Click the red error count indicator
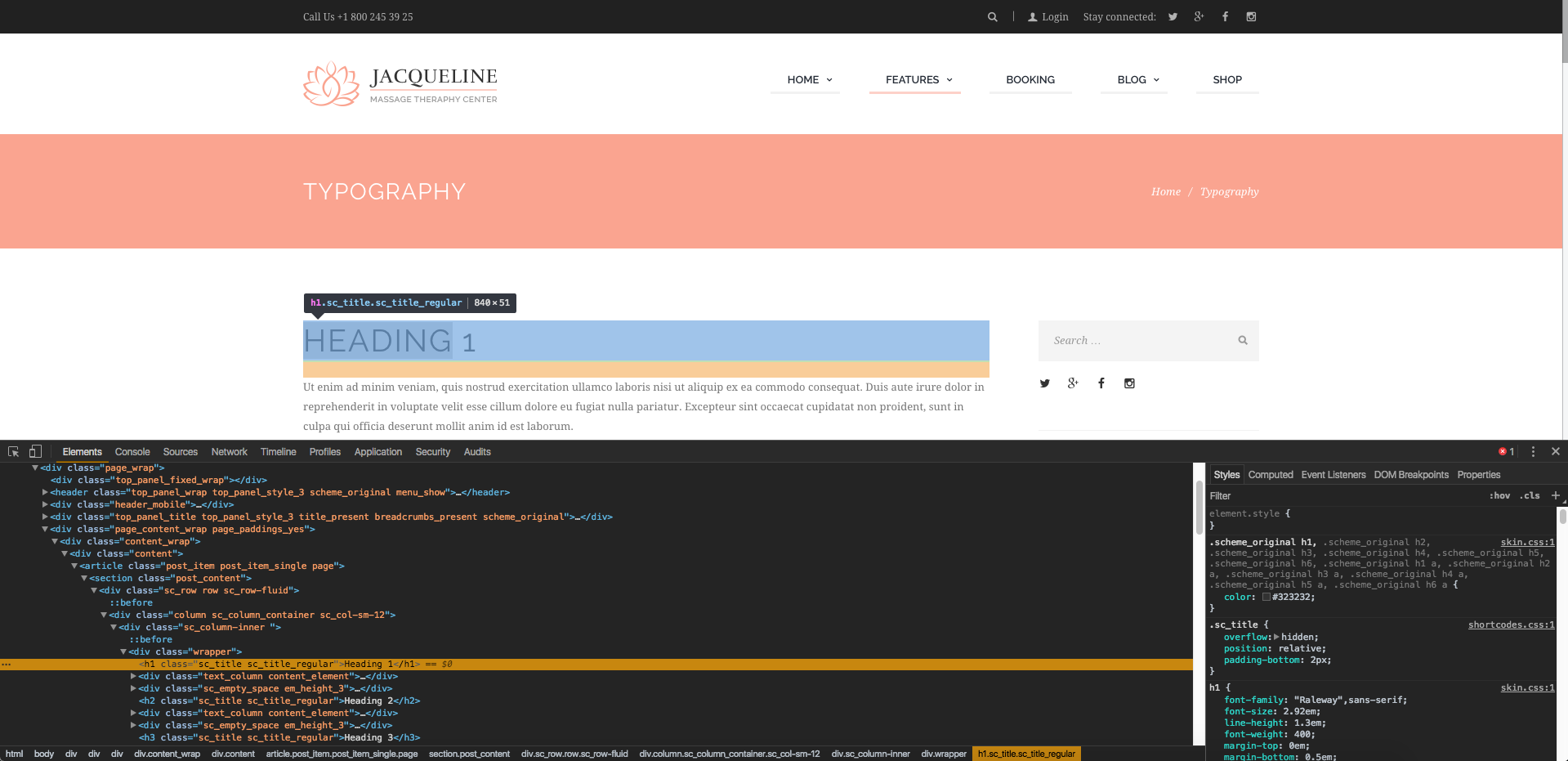Screen dimensions: 1568x761 click(x=1506, y=452)
